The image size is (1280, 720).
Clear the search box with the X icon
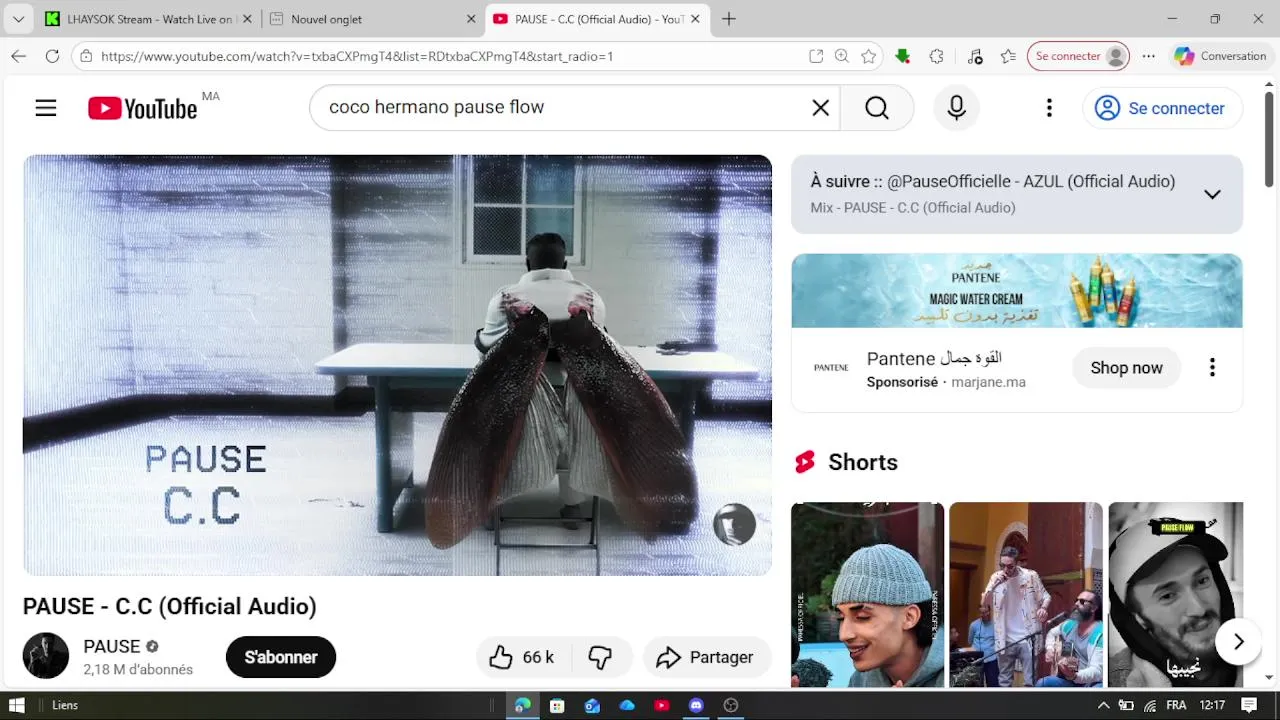click(x=820, y=108)
